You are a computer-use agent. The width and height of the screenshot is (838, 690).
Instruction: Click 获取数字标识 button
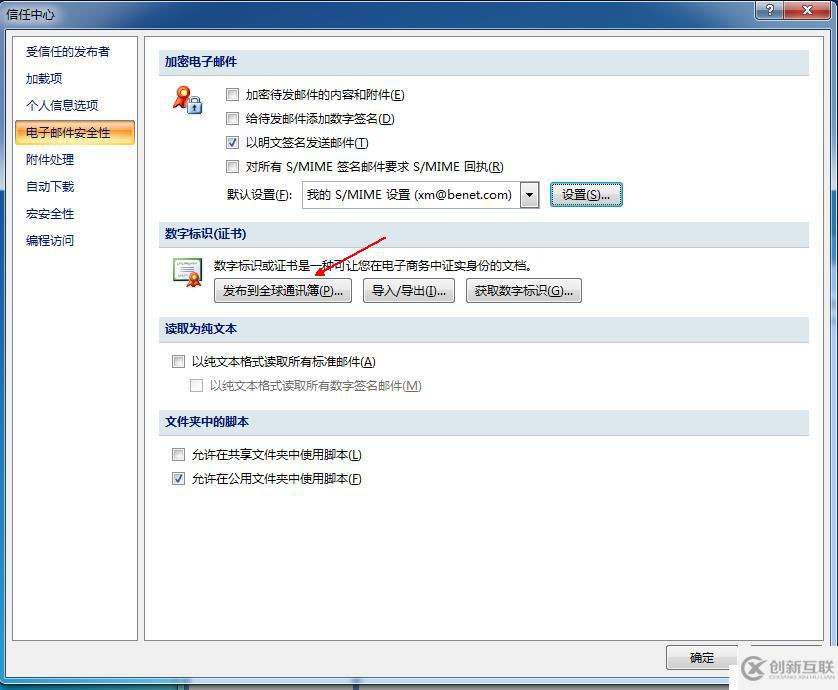click(523, 290)
